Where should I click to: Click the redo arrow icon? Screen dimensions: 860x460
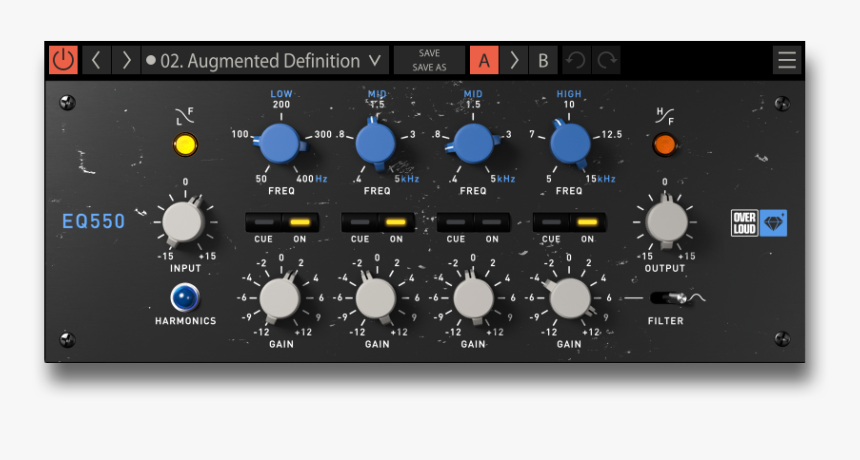click(606, 60)
